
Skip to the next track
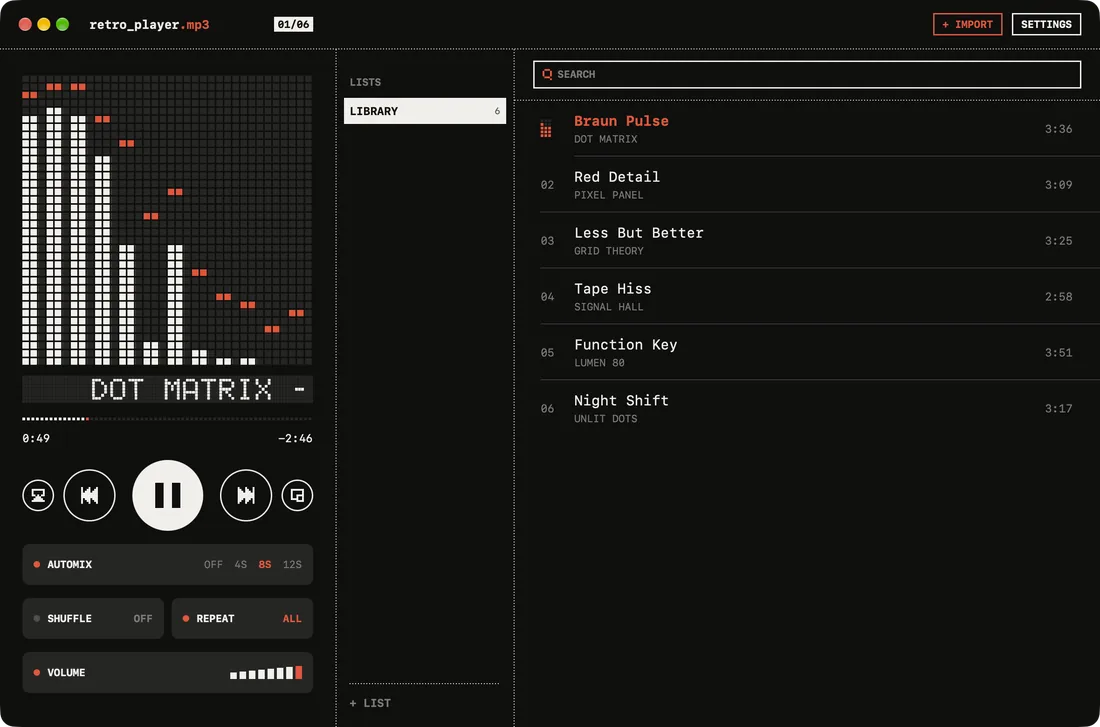246,495
